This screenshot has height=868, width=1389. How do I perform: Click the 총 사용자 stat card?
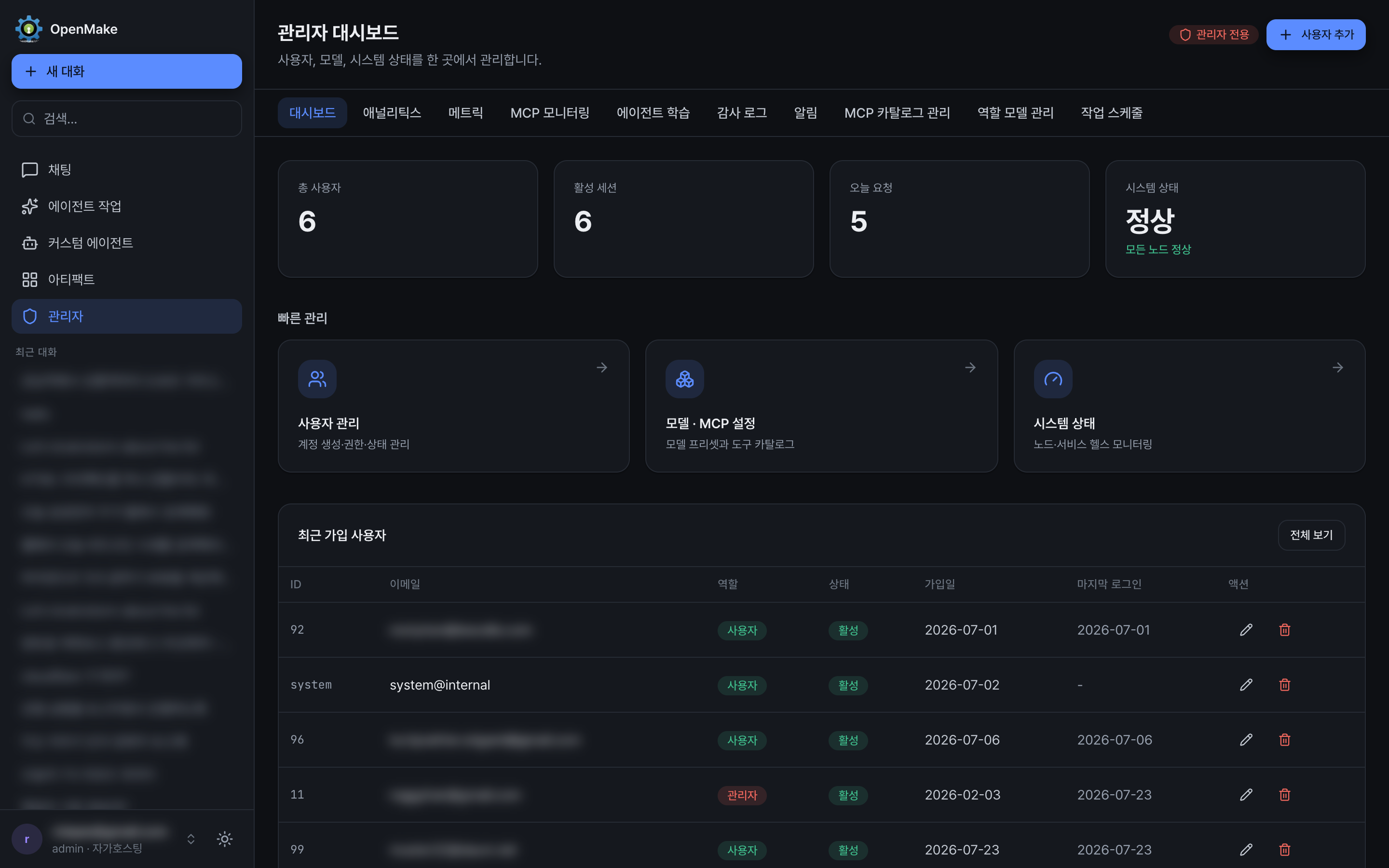tap(408, 219)
